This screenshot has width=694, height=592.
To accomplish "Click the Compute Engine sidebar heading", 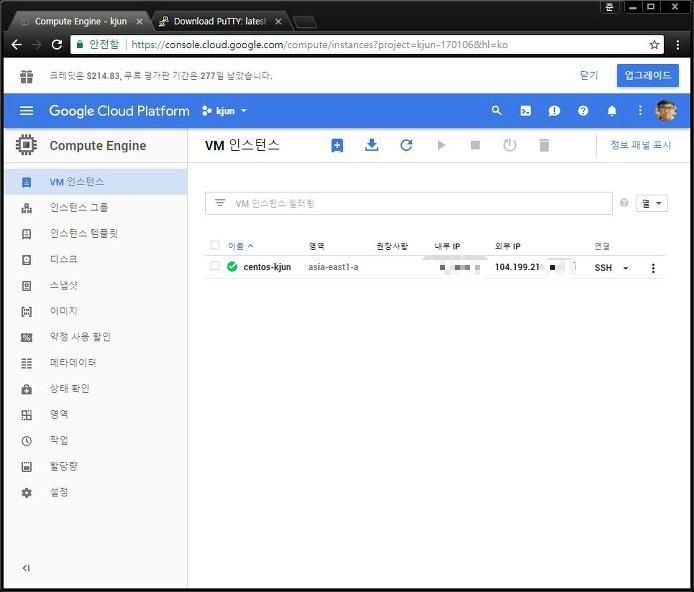I will tap(98, 146).
